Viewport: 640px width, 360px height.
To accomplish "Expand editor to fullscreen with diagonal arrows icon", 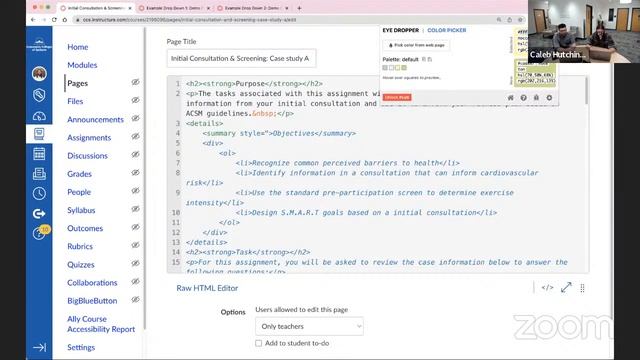I will [x=566, y=287].
